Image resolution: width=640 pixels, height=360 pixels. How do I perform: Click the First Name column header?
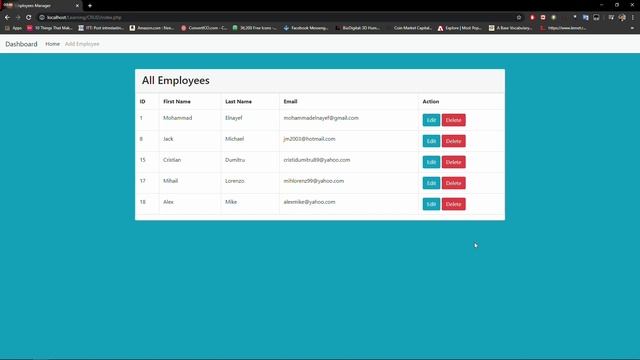pyautogui.click(x=177, y=101)
